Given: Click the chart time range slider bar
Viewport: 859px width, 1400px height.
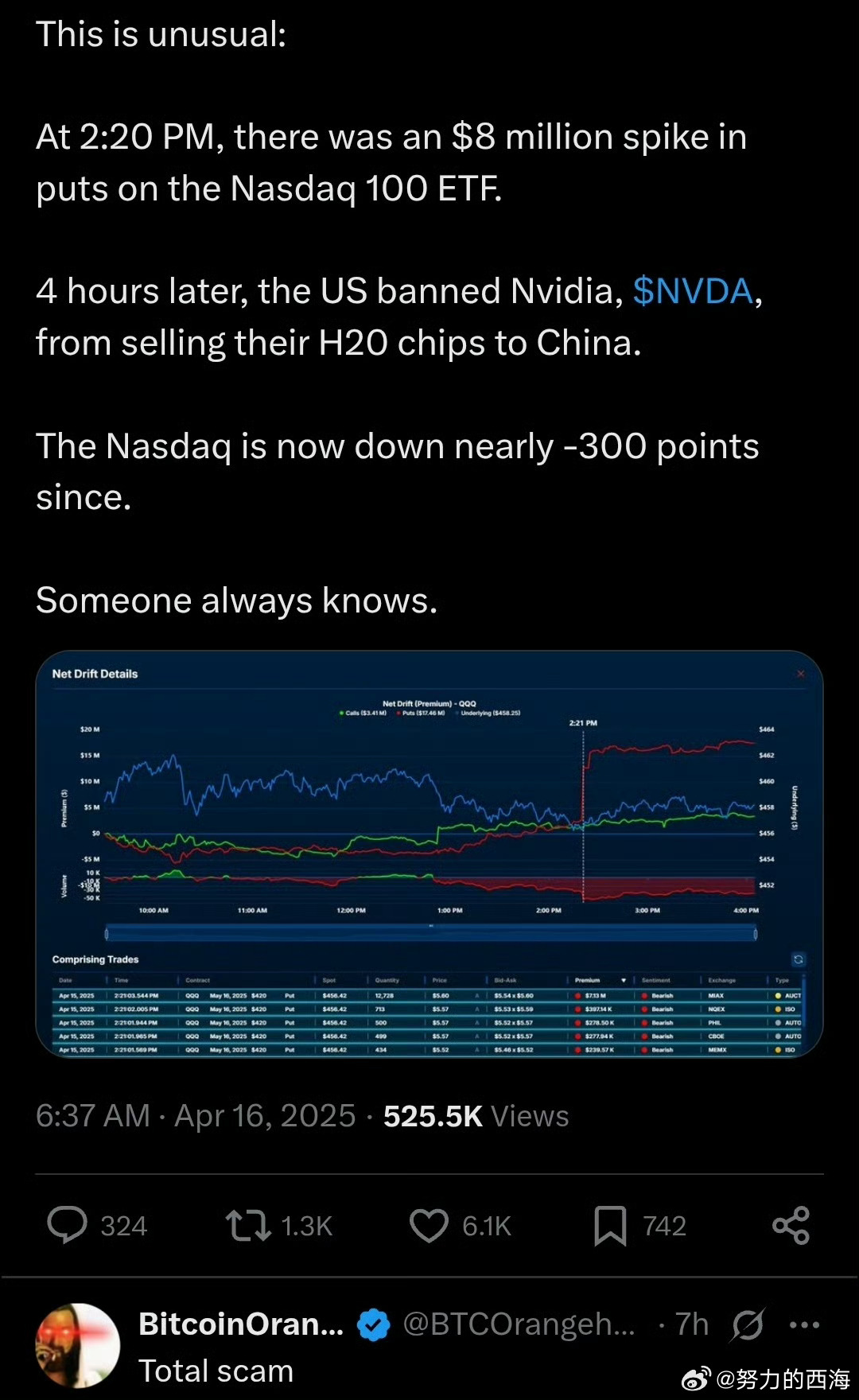Looking at the screenshot, I should 430,933.
